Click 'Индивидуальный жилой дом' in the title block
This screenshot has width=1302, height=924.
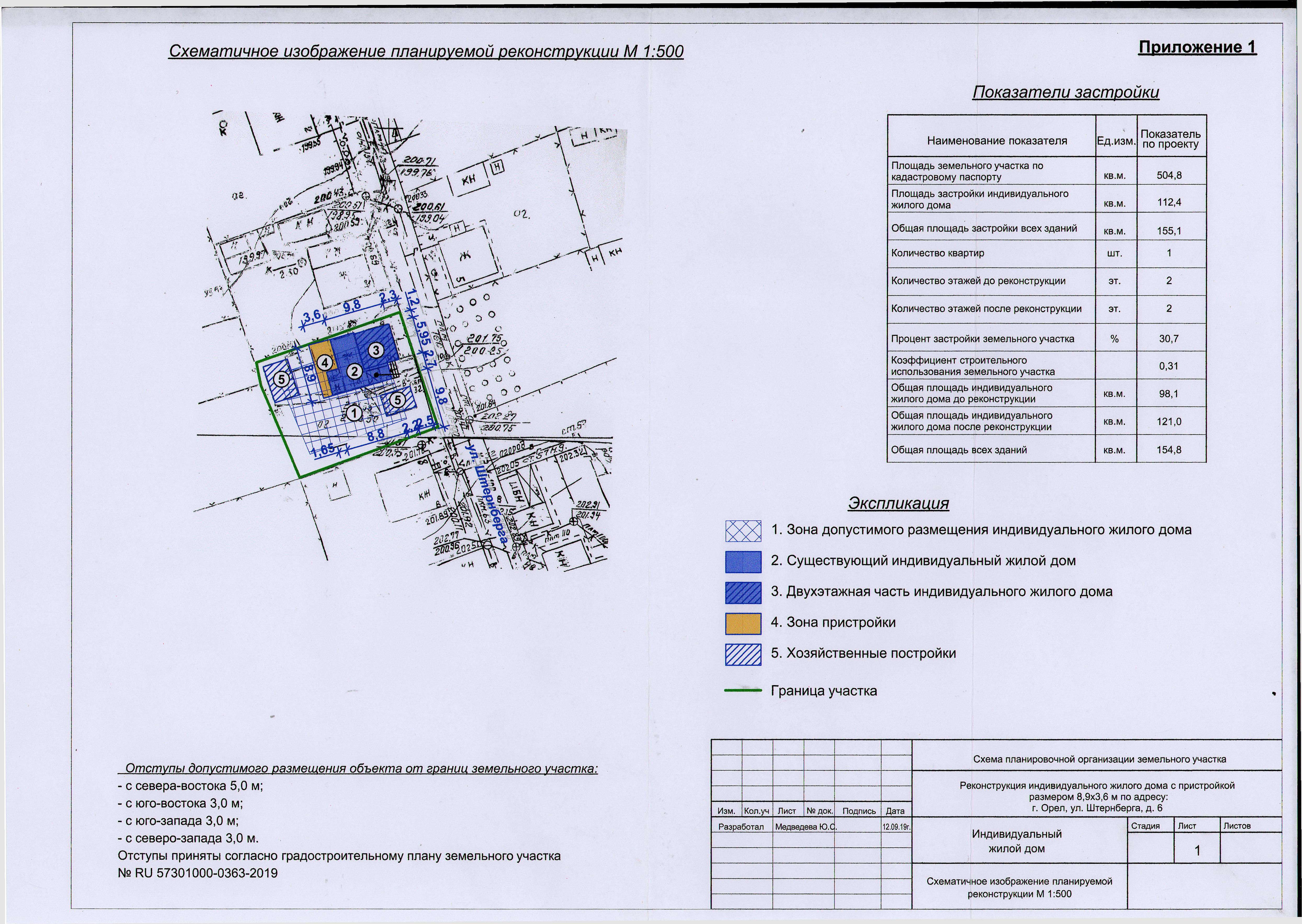[1017, 842]
